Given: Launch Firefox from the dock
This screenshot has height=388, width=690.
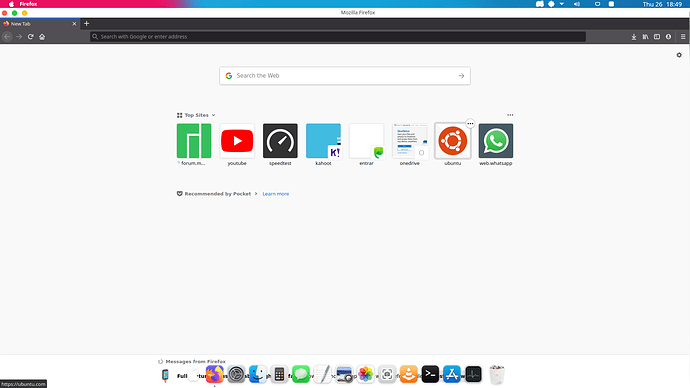Looking at the screenshot, I should point(214,374).
